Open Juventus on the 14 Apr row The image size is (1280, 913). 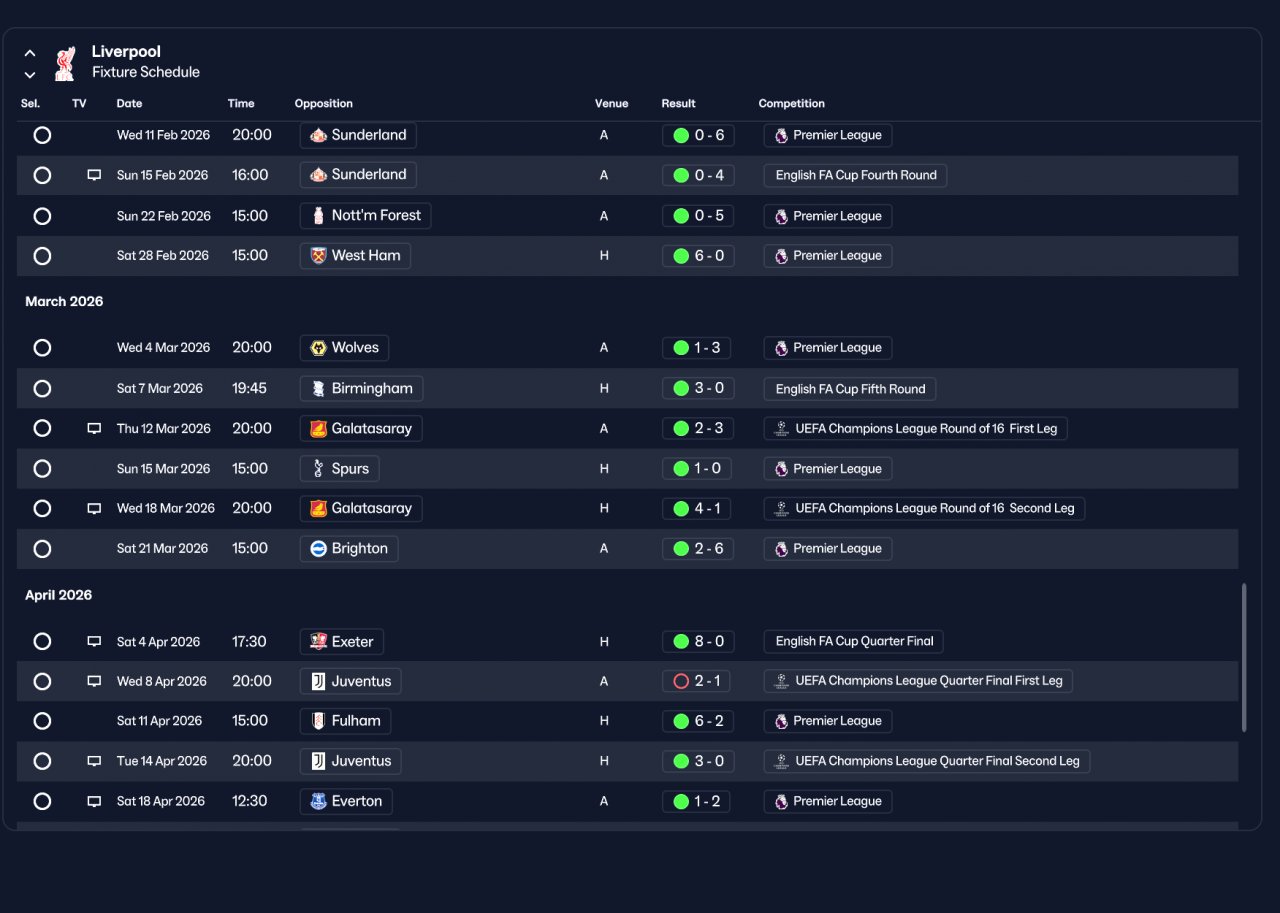tap(351, 761)
